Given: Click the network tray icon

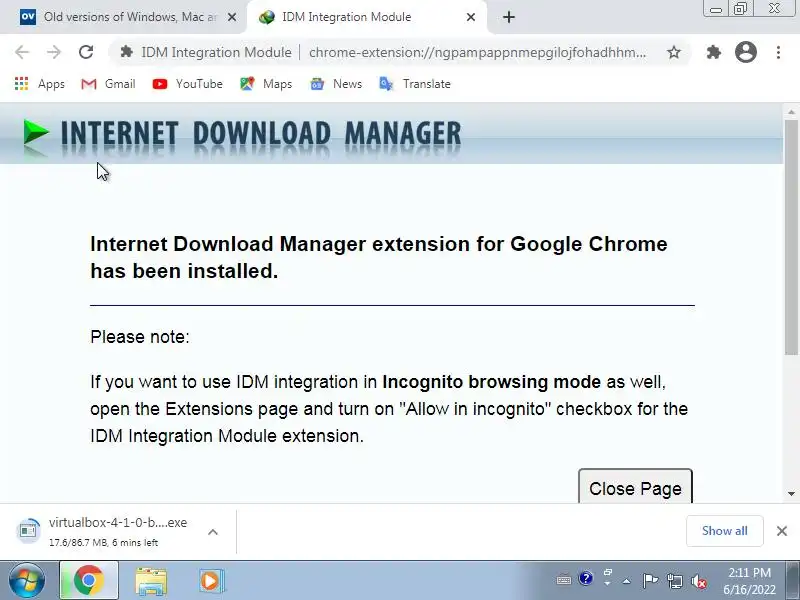Looking at the screenshot, I should tap(674, 581).
